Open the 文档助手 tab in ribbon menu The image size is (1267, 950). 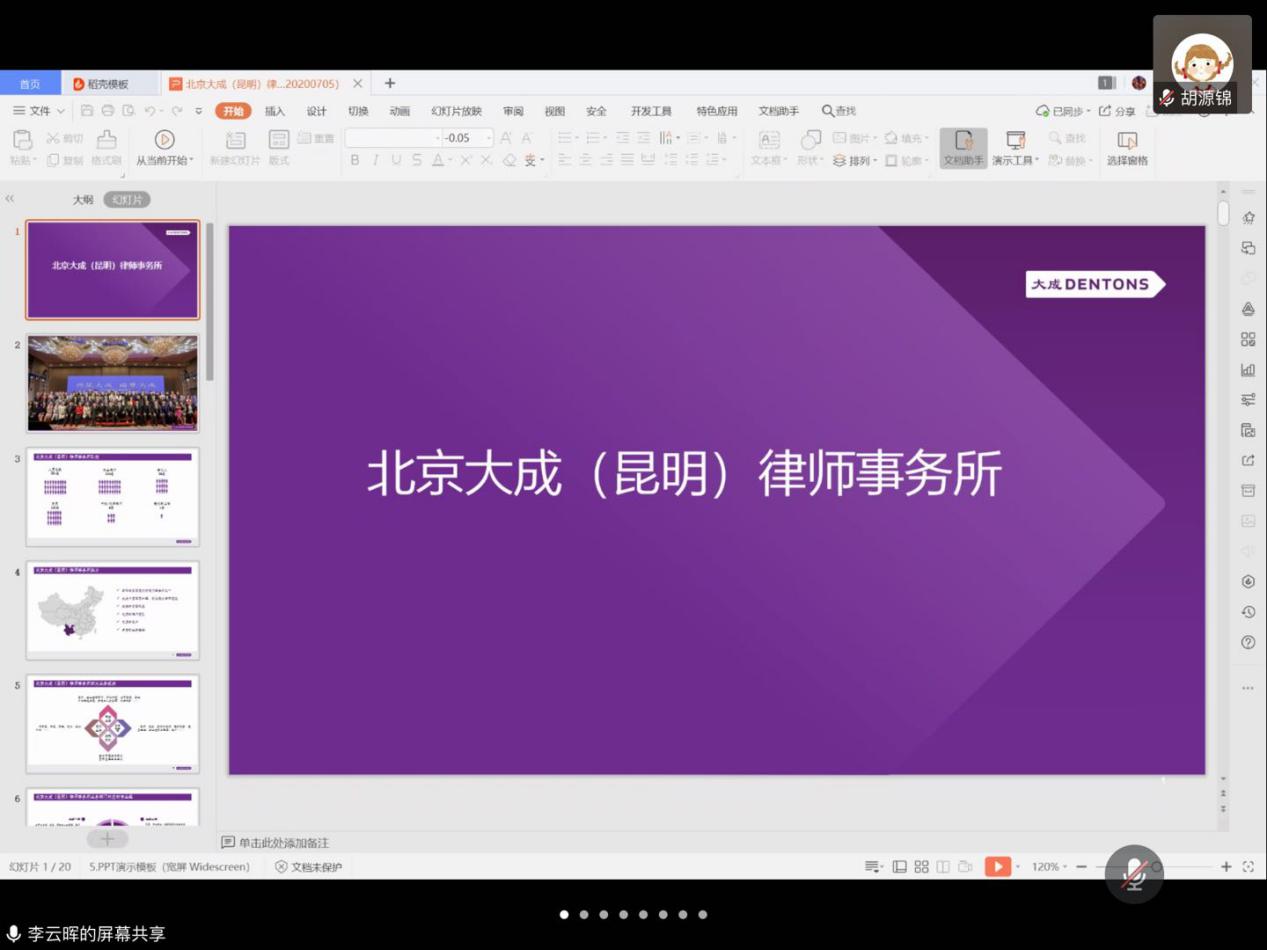click(779, 111)
